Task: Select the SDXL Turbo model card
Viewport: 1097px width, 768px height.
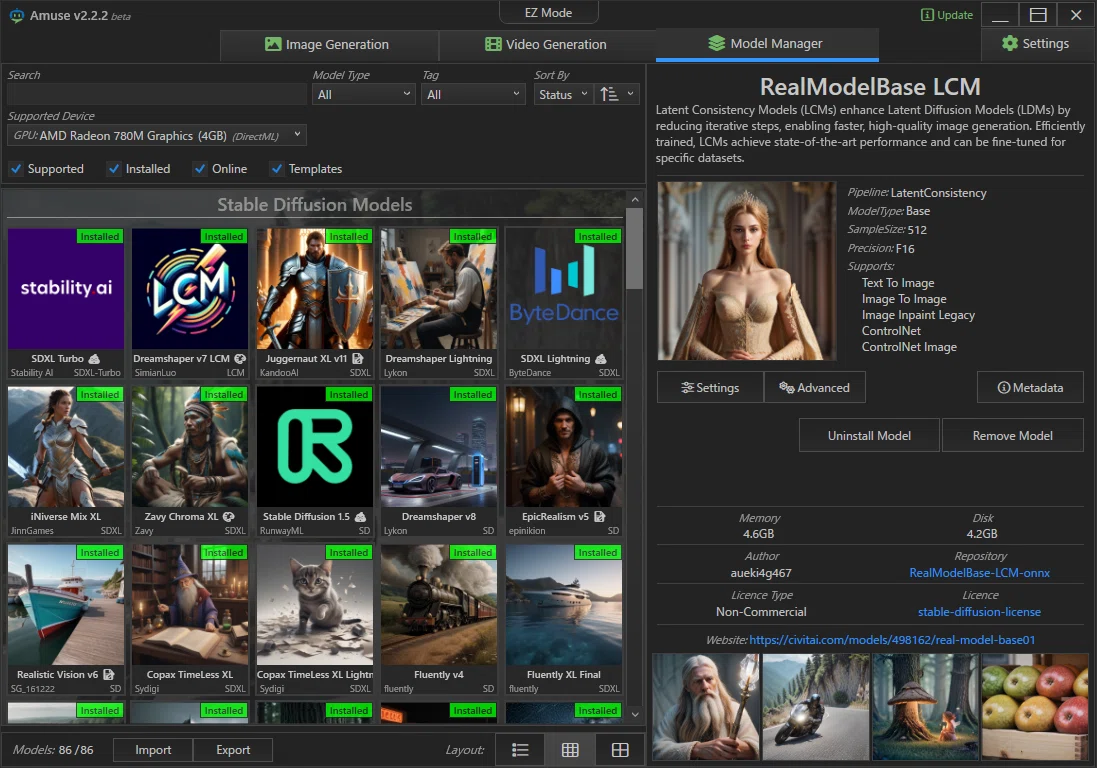Action: tap(66, 303)
